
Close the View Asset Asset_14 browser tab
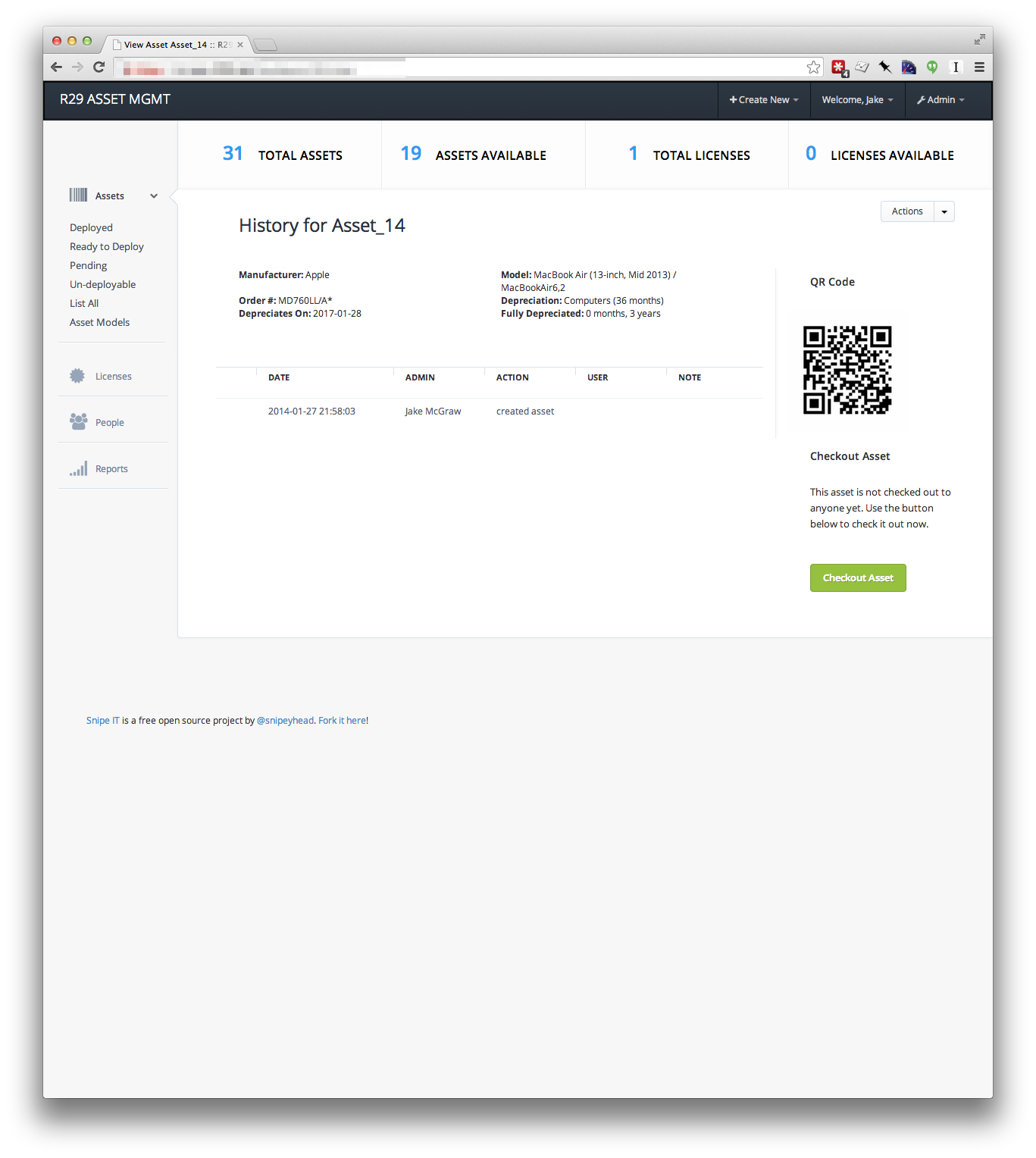[x=240, y=45]
